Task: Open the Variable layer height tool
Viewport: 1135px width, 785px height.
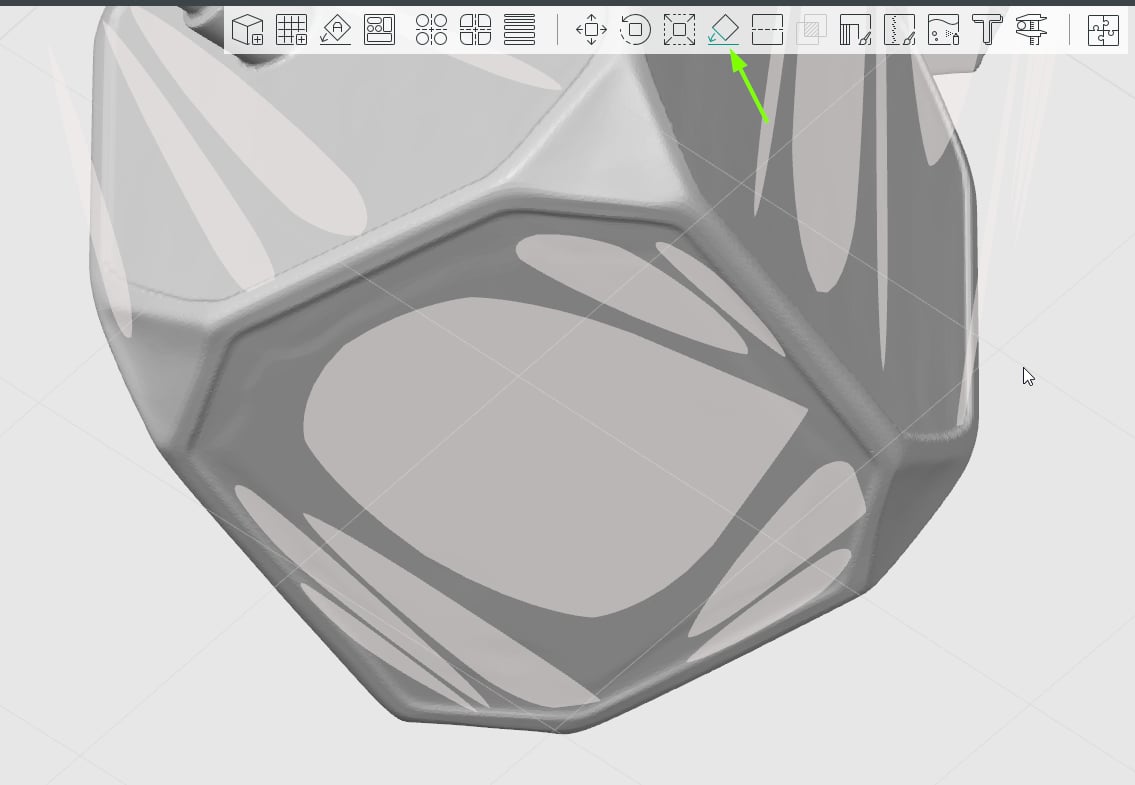Action: pyautogui.click(x=519, y=30)
